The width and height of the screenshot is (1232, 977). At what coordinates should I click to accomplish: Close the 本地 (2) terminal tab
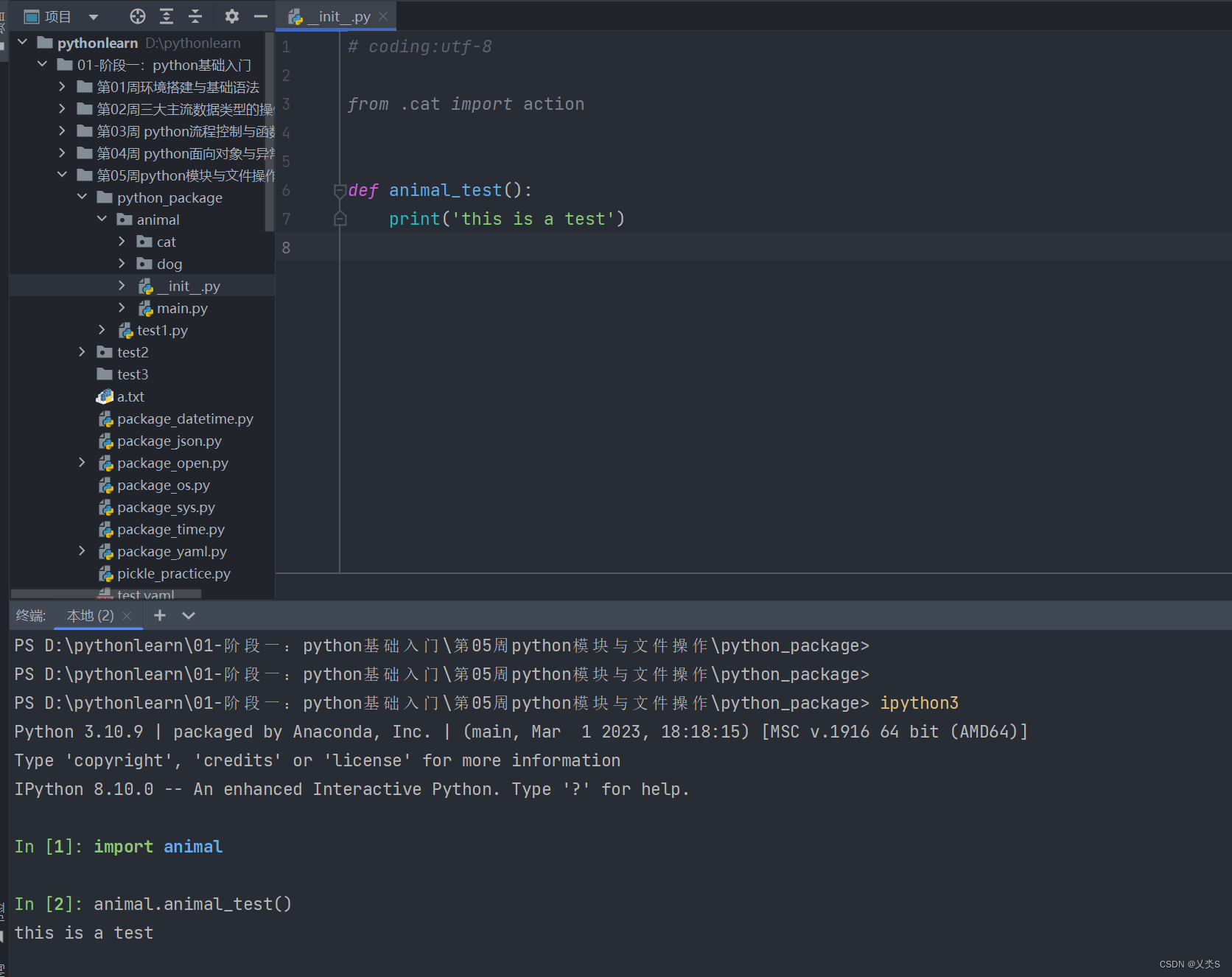(127, 616)
